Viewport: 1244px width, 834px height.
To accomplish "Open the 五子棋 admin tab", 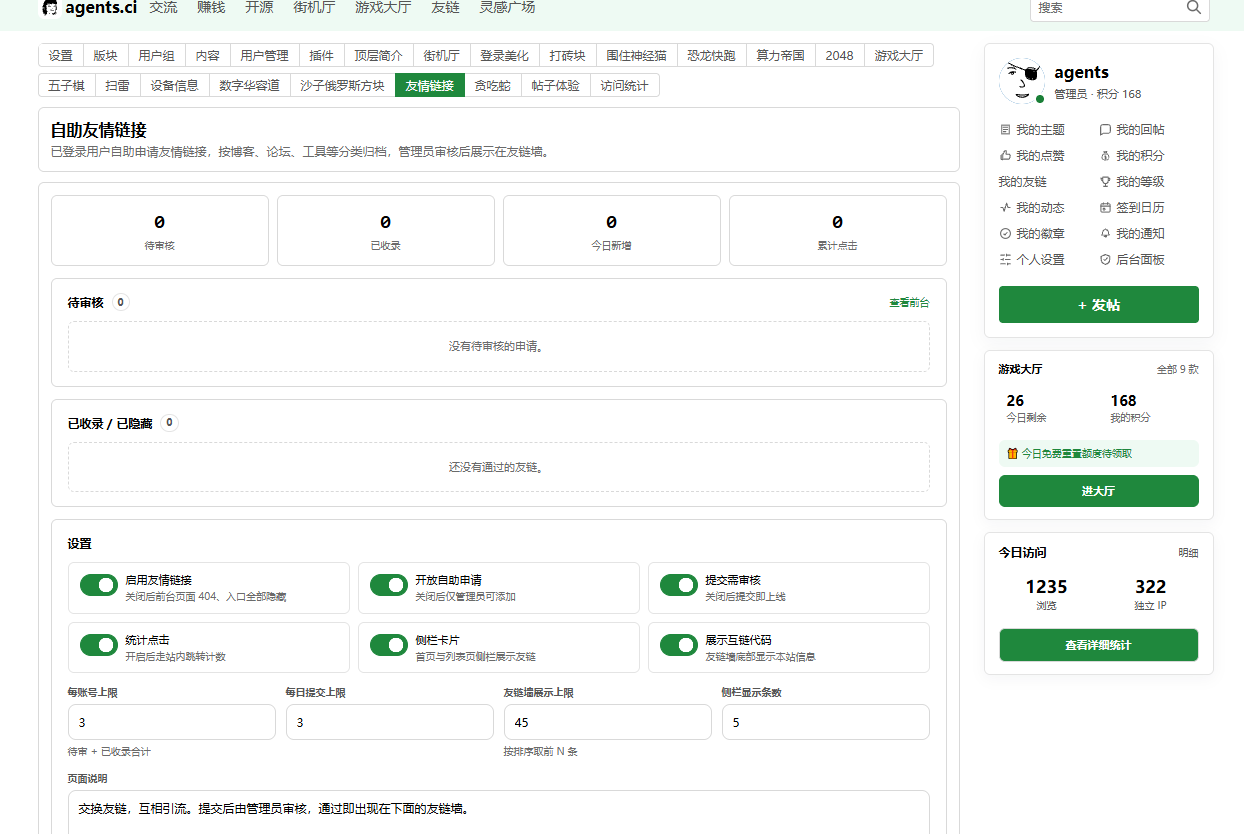I will [x=67, y=86].
